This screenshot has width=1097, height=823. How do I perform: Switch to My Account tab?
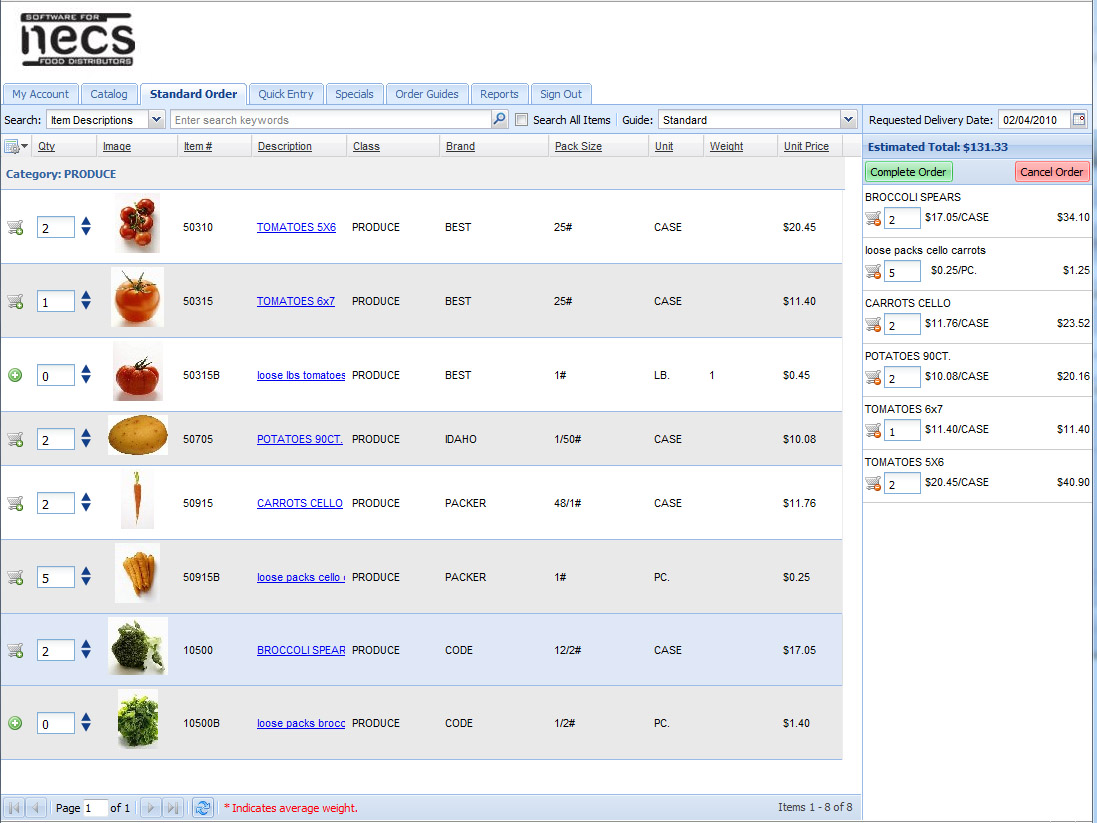41,94
